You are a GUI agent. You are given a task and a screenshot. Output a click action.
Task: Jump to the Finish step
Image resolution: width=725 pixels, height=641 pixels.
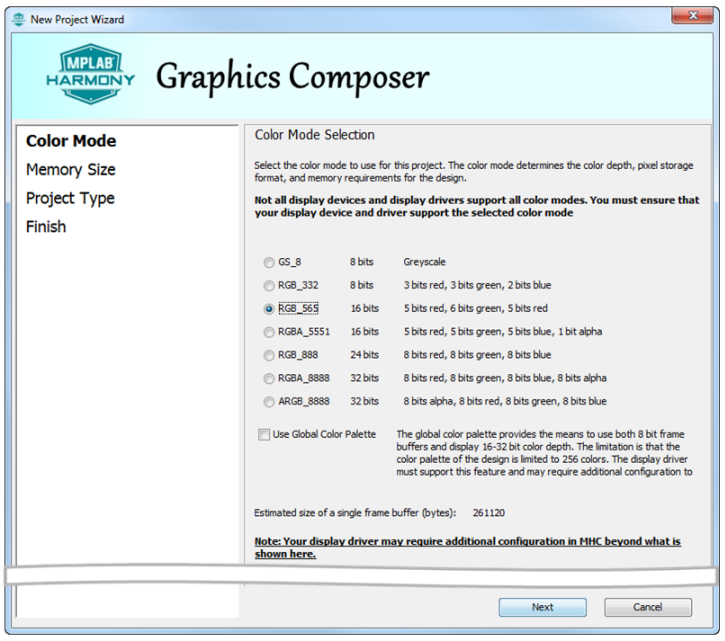[46, 227]
